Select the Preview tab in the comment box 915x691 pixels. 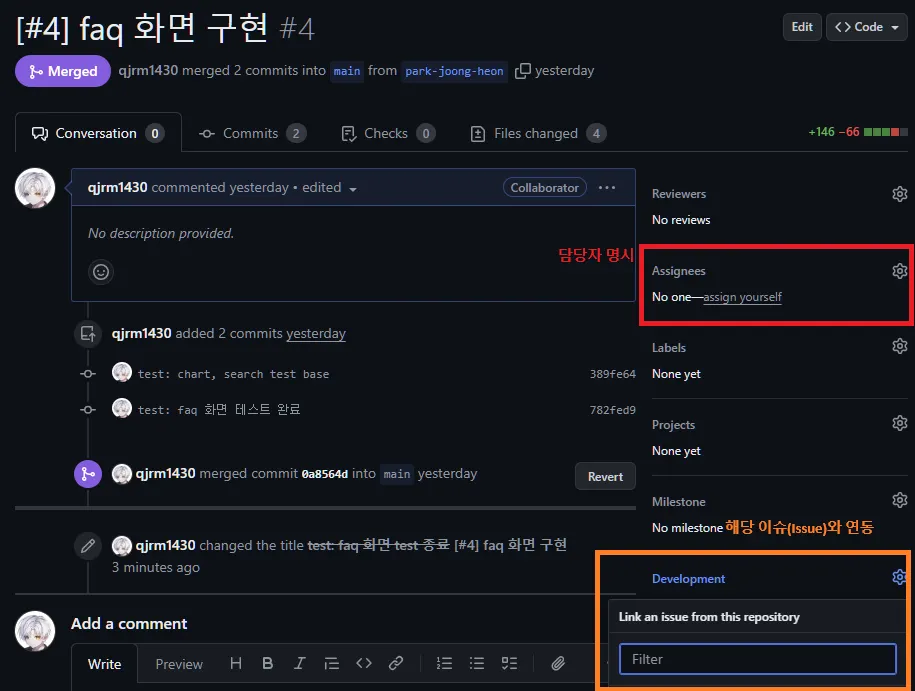(x=179, y=664)
